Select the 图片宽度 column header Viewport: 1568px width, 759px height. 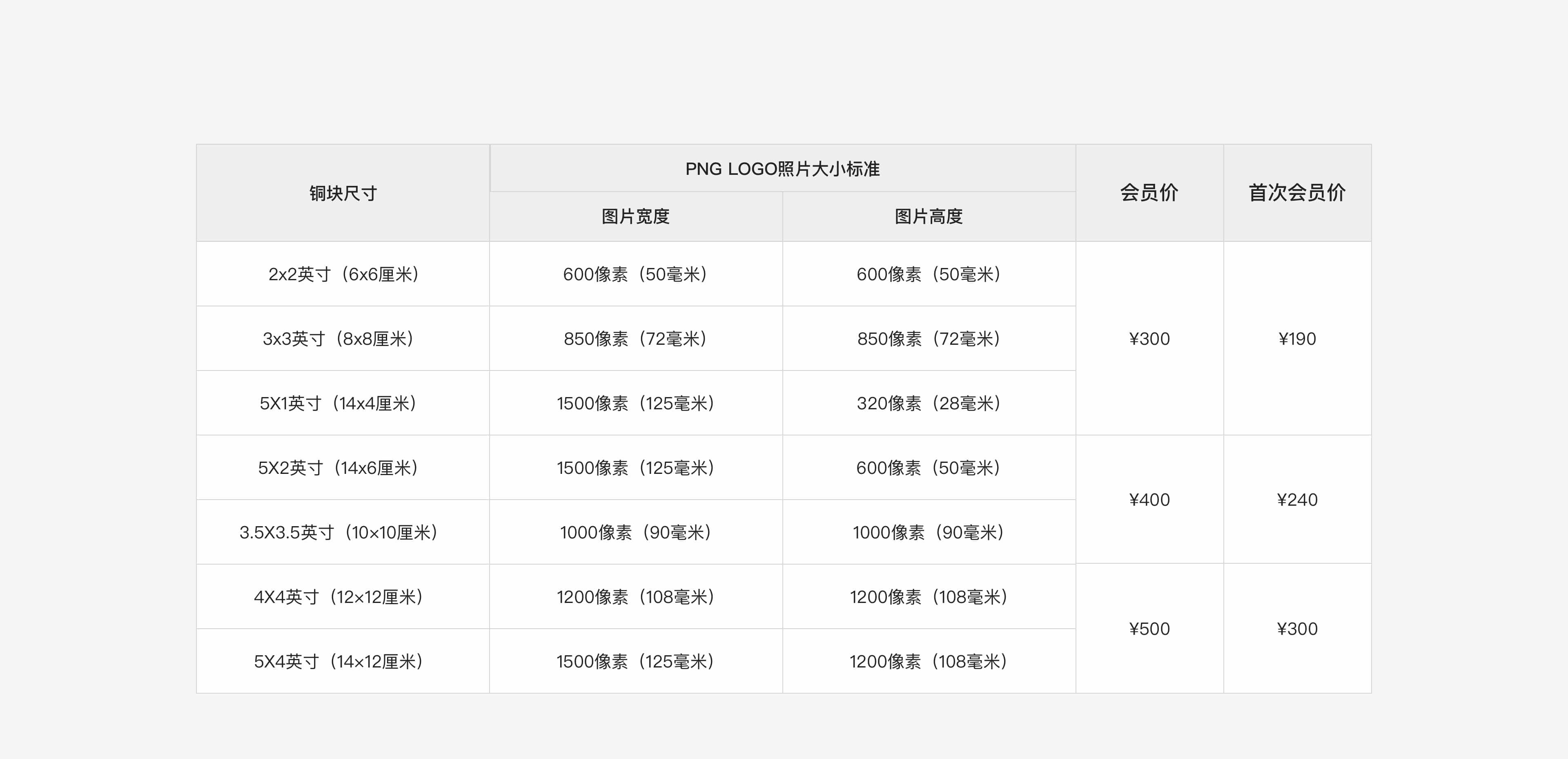(635, 216)
